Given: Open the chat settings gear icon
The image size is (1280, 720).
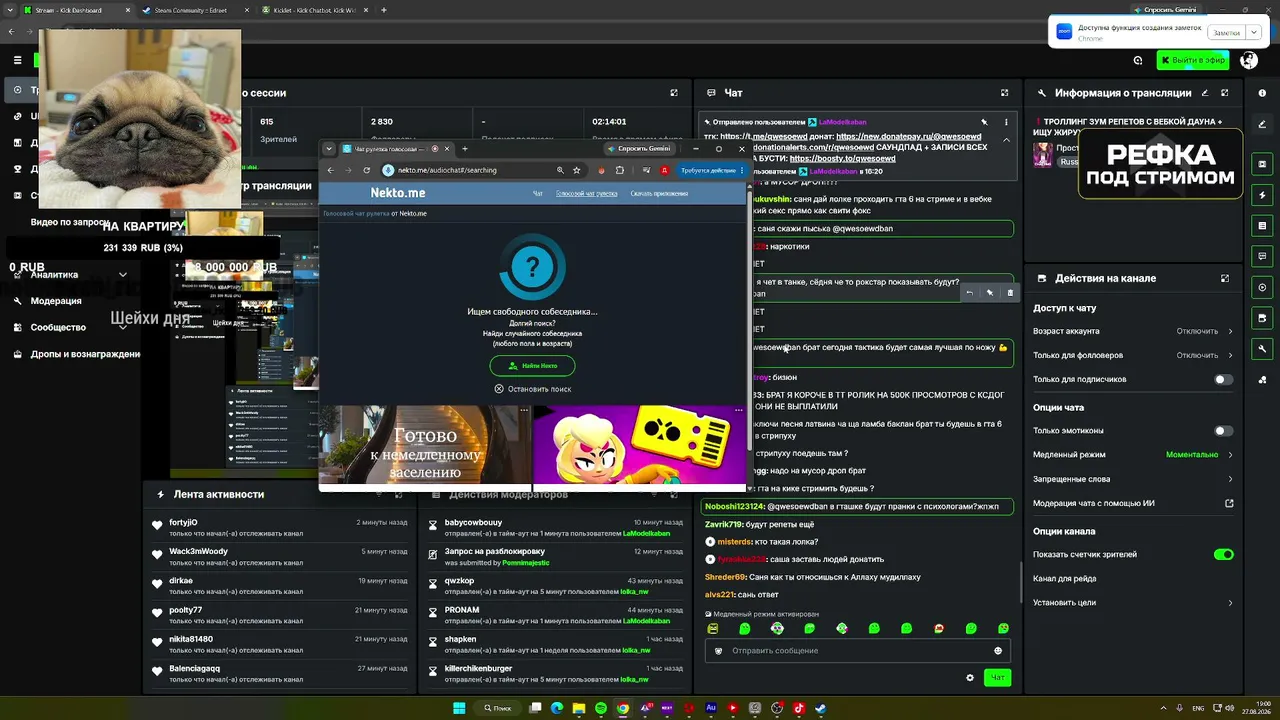Looking at the screenshot, I should point(969,678).
